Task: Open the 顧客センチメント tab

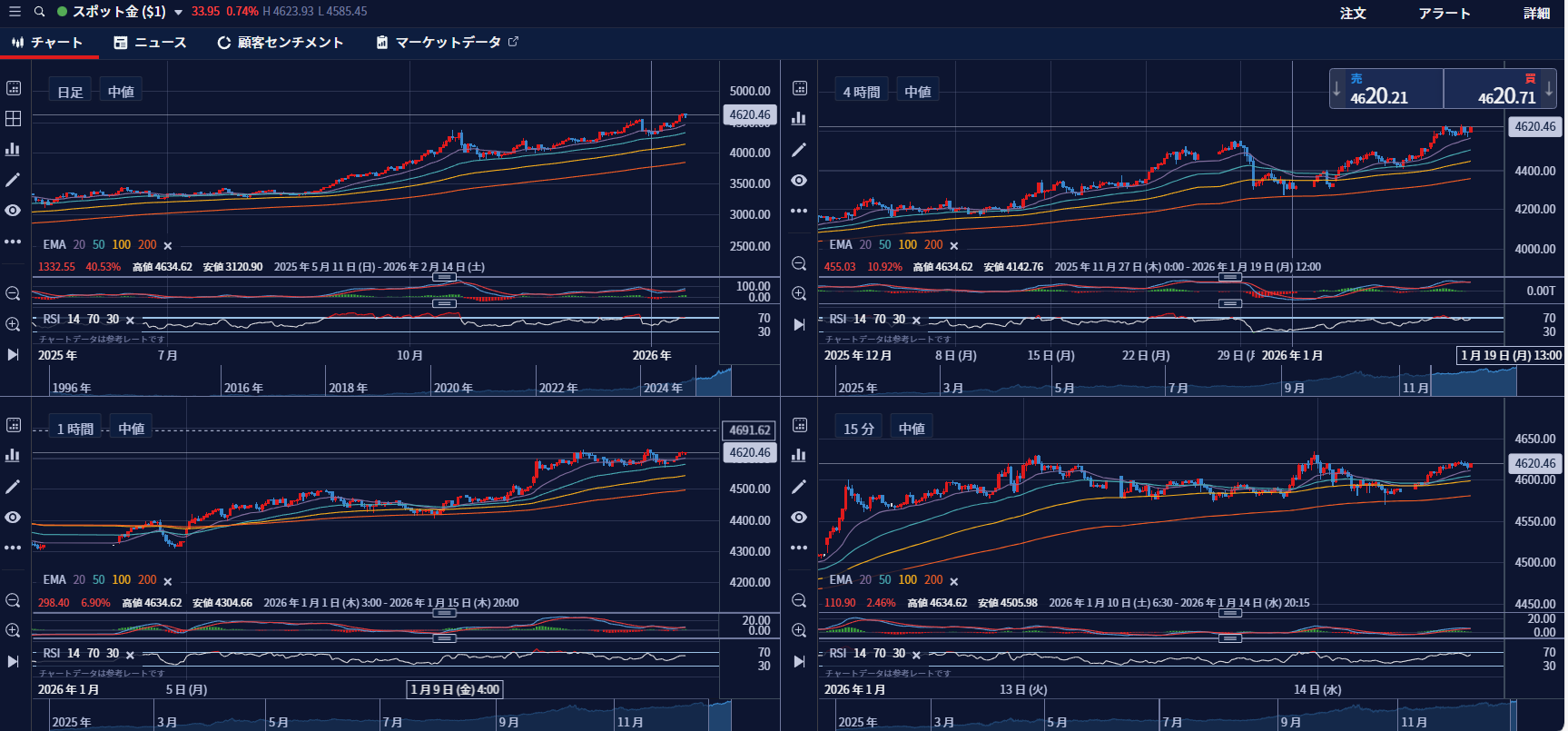Action: tap(281, 43)
